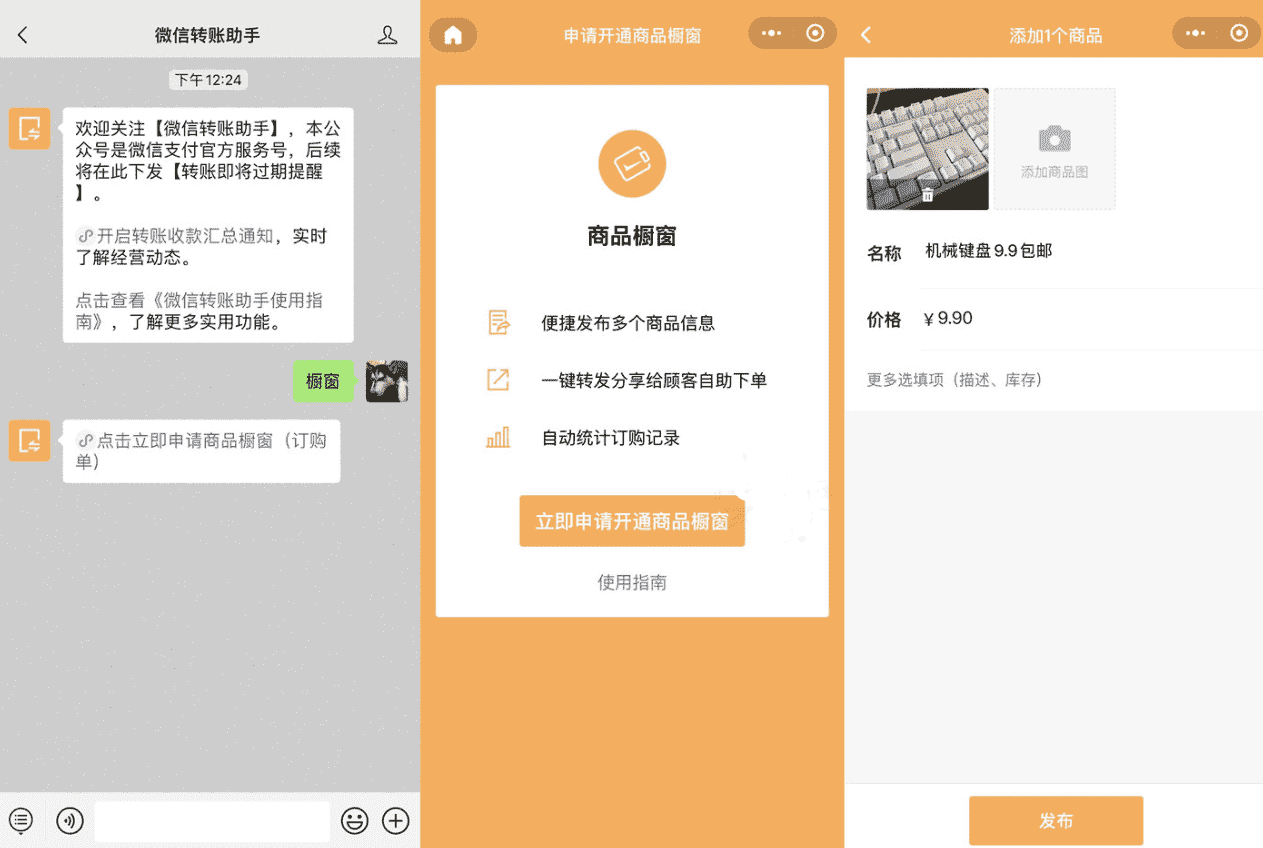Click 立即申请开通商品橱窗 button
Viewport: 1263px width, 848px height.
(632, 521)
